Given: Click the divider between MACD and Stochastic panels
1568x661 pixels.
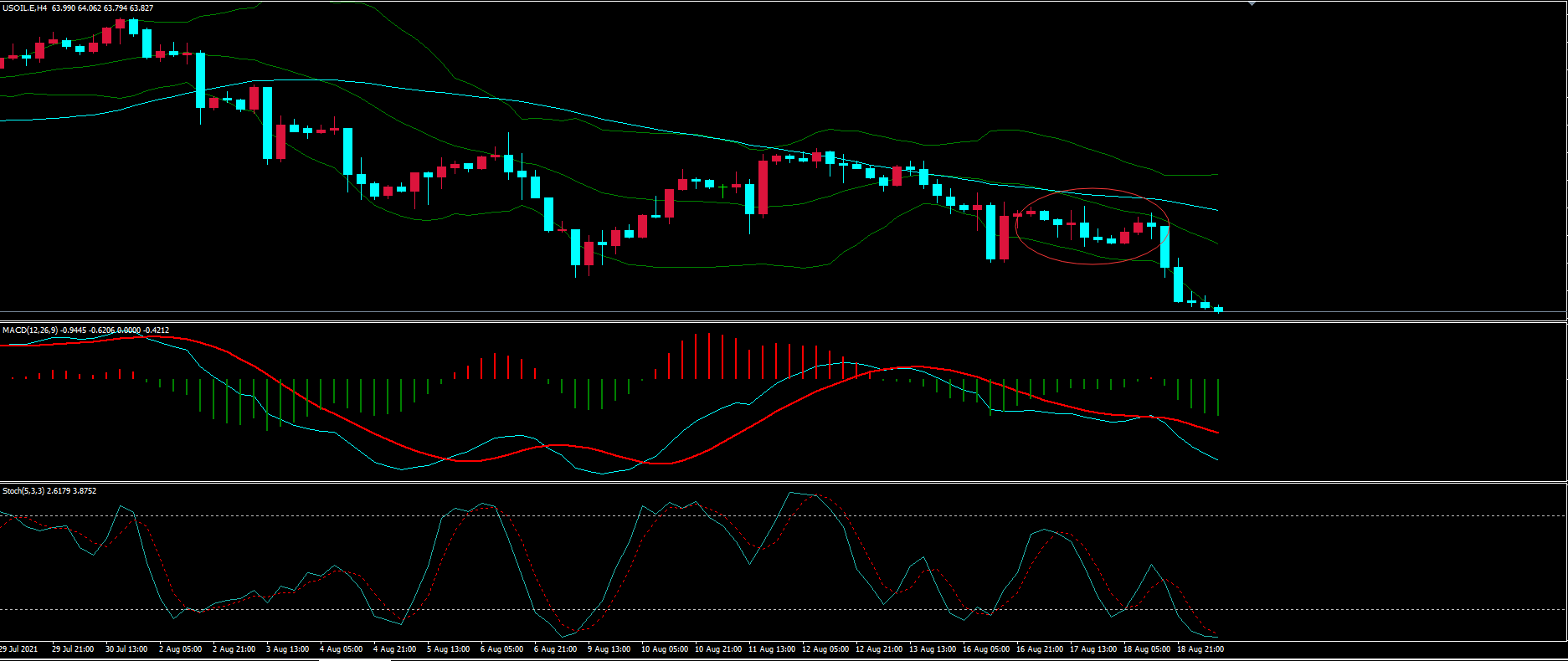Looking at the screenshot, I should [x=784, y=483].
